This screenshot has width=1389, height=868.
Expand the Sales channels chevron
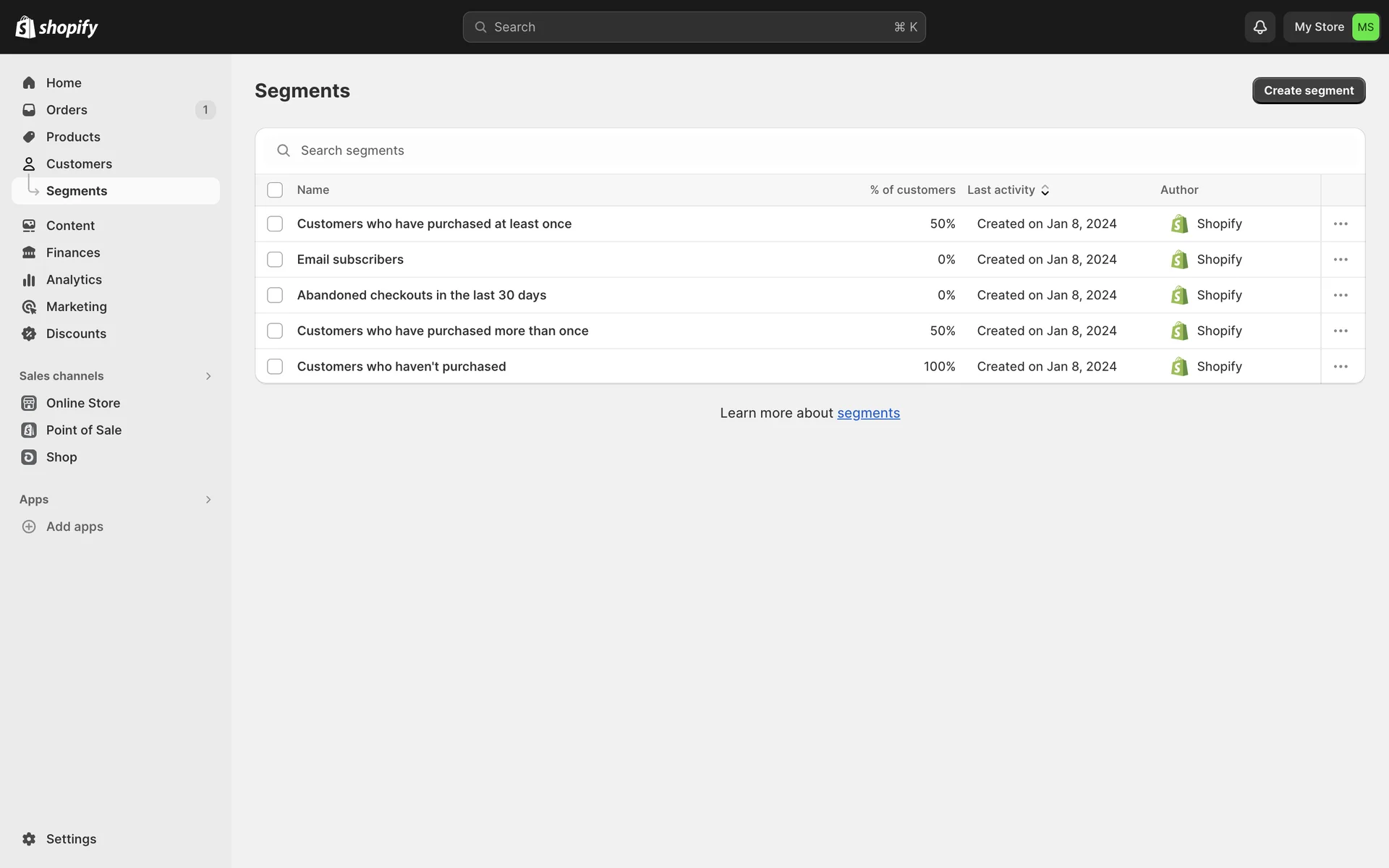[208, 376]
